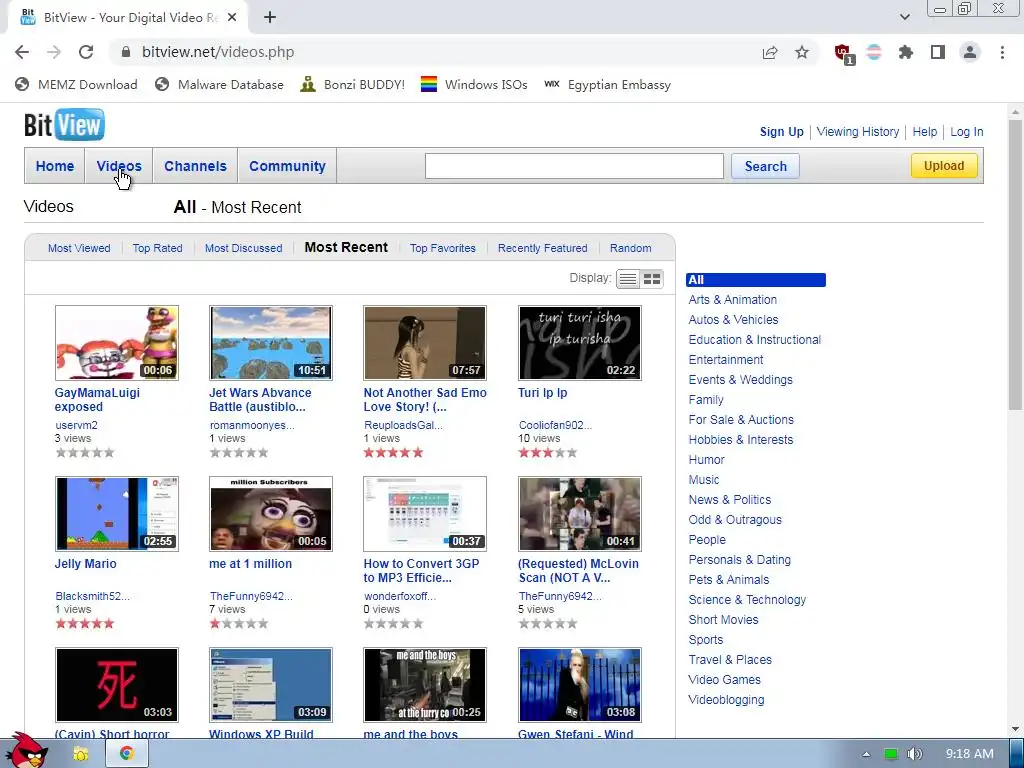
Task: Open Viewing History link
Action: coord(857,132)
